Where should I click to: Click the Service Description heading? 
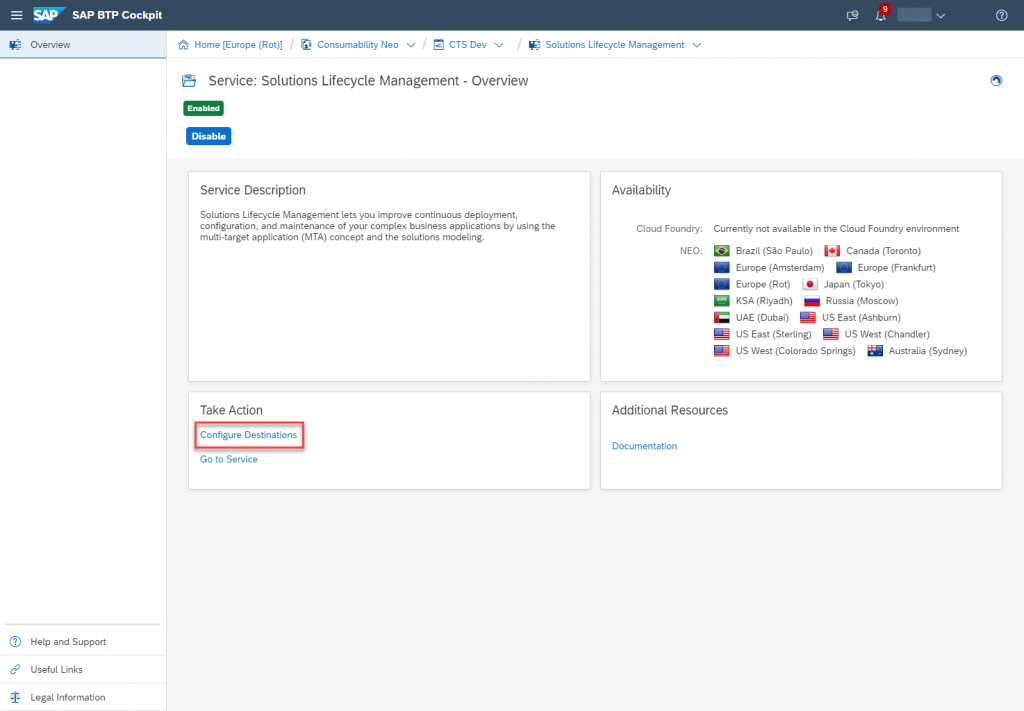pos(253,190)
